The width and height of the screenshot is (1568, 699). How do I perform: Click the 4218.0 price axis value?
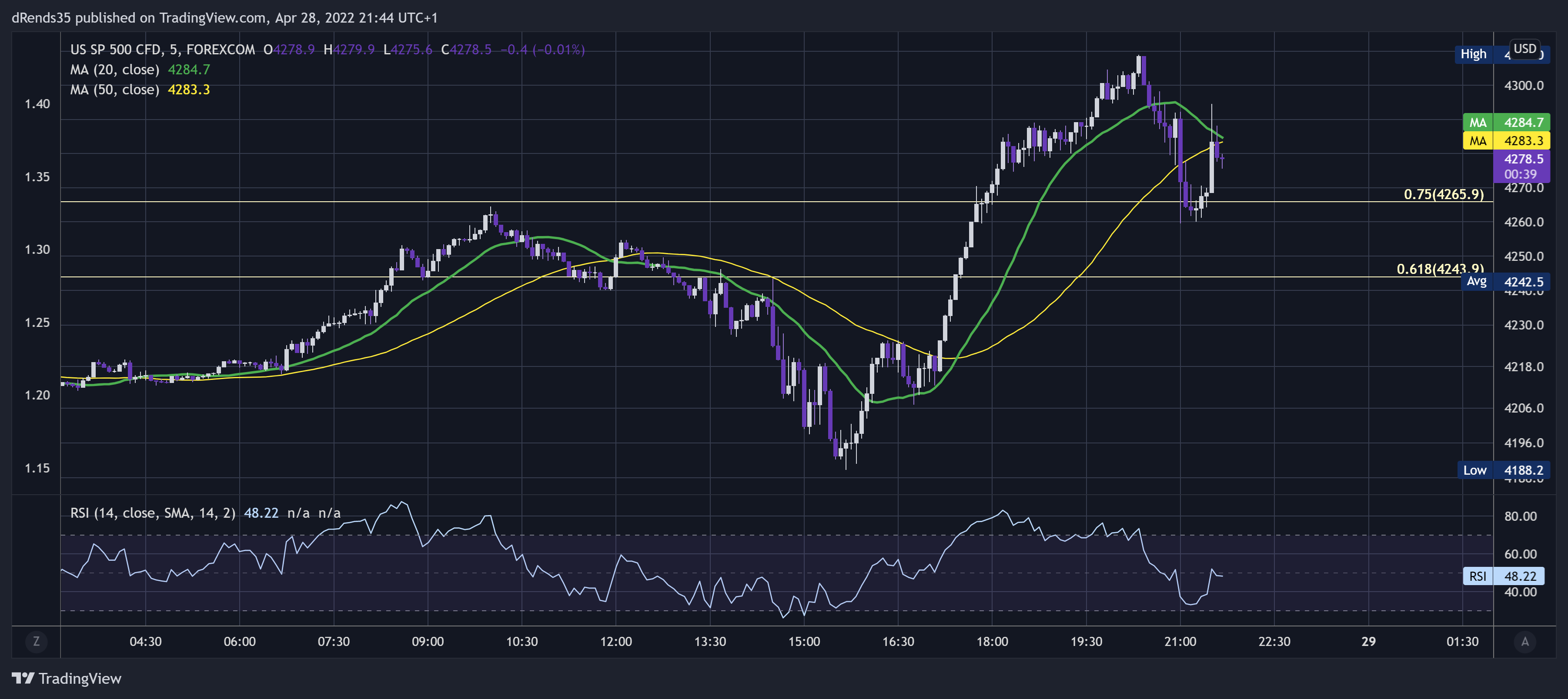(x=1524, y=367)
